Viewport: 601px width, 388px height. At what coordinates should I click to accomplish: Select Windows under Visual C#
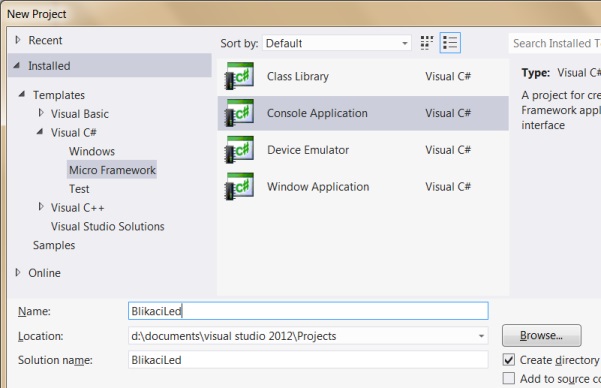[x=92, y=151]
